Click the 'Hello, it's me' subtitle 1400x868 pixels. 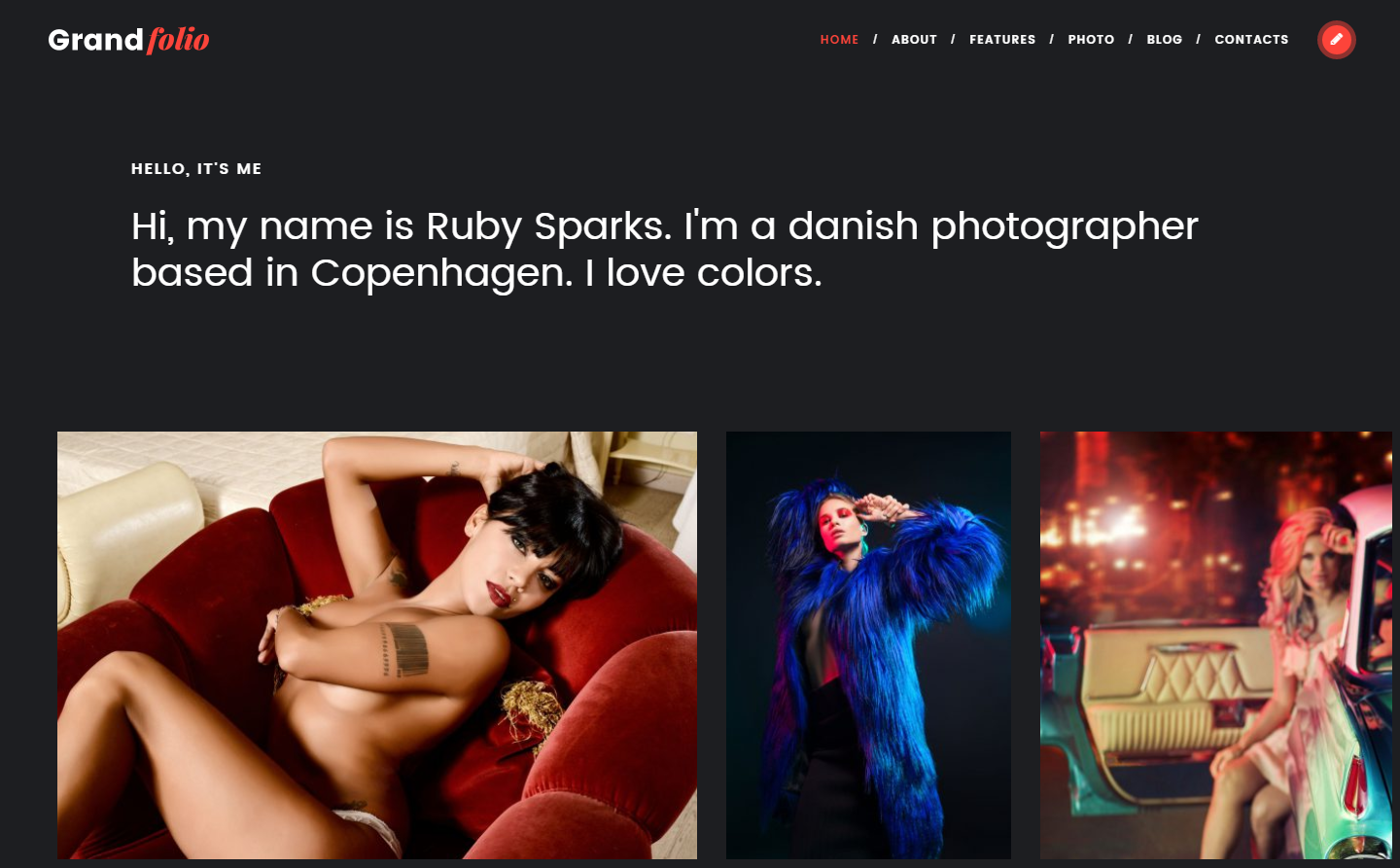[x=196, y=168]
